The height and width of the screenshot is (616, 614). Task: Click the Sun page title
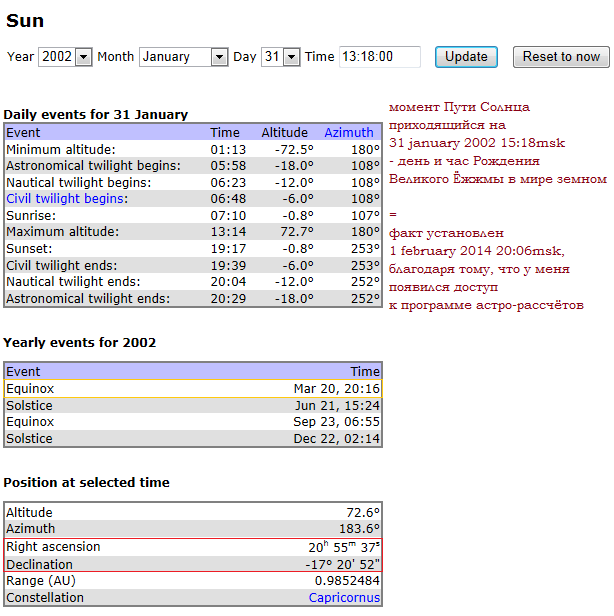(x=25, y=20)
